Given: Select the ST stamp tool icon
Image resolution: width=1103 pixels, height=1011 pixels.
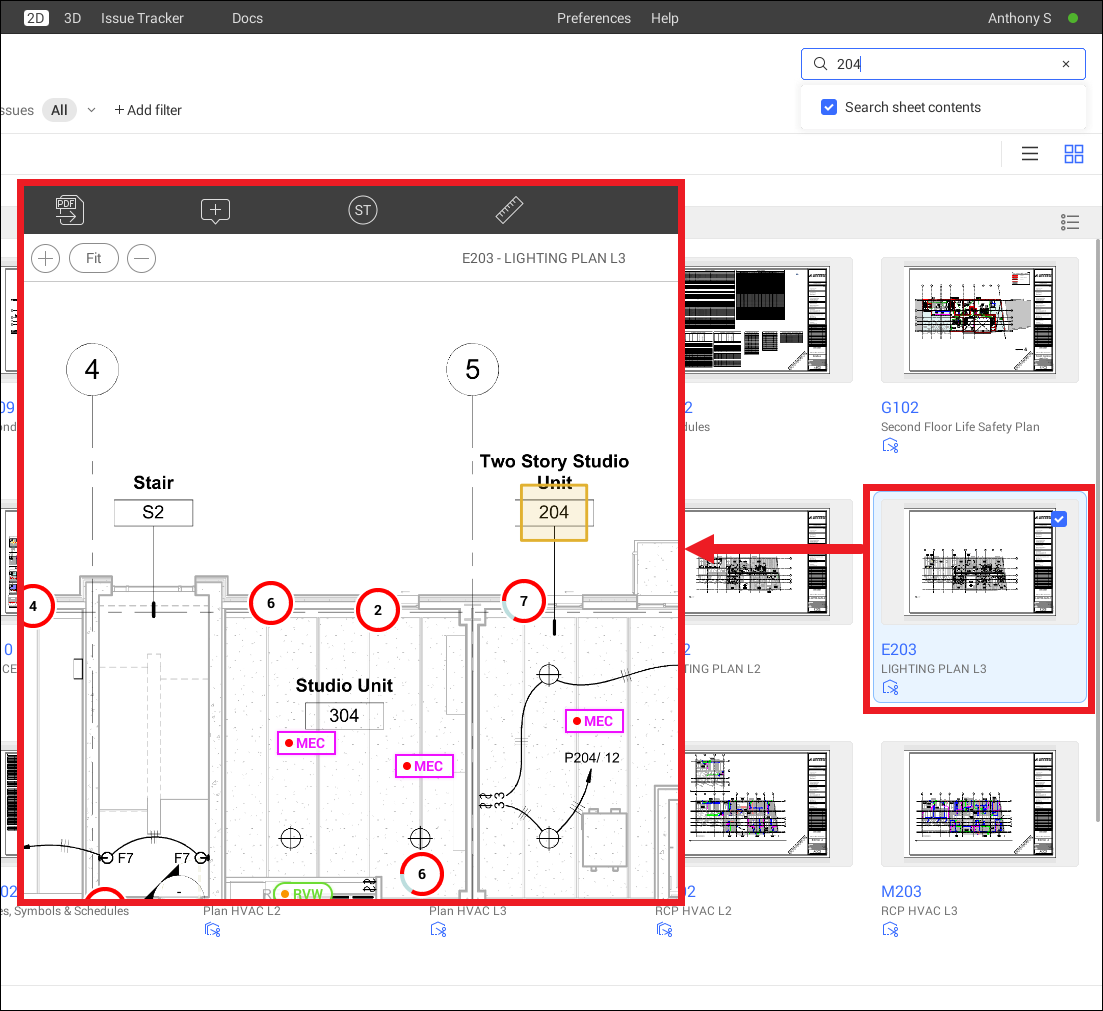Looking at the screenshot, I should point(362,210).
